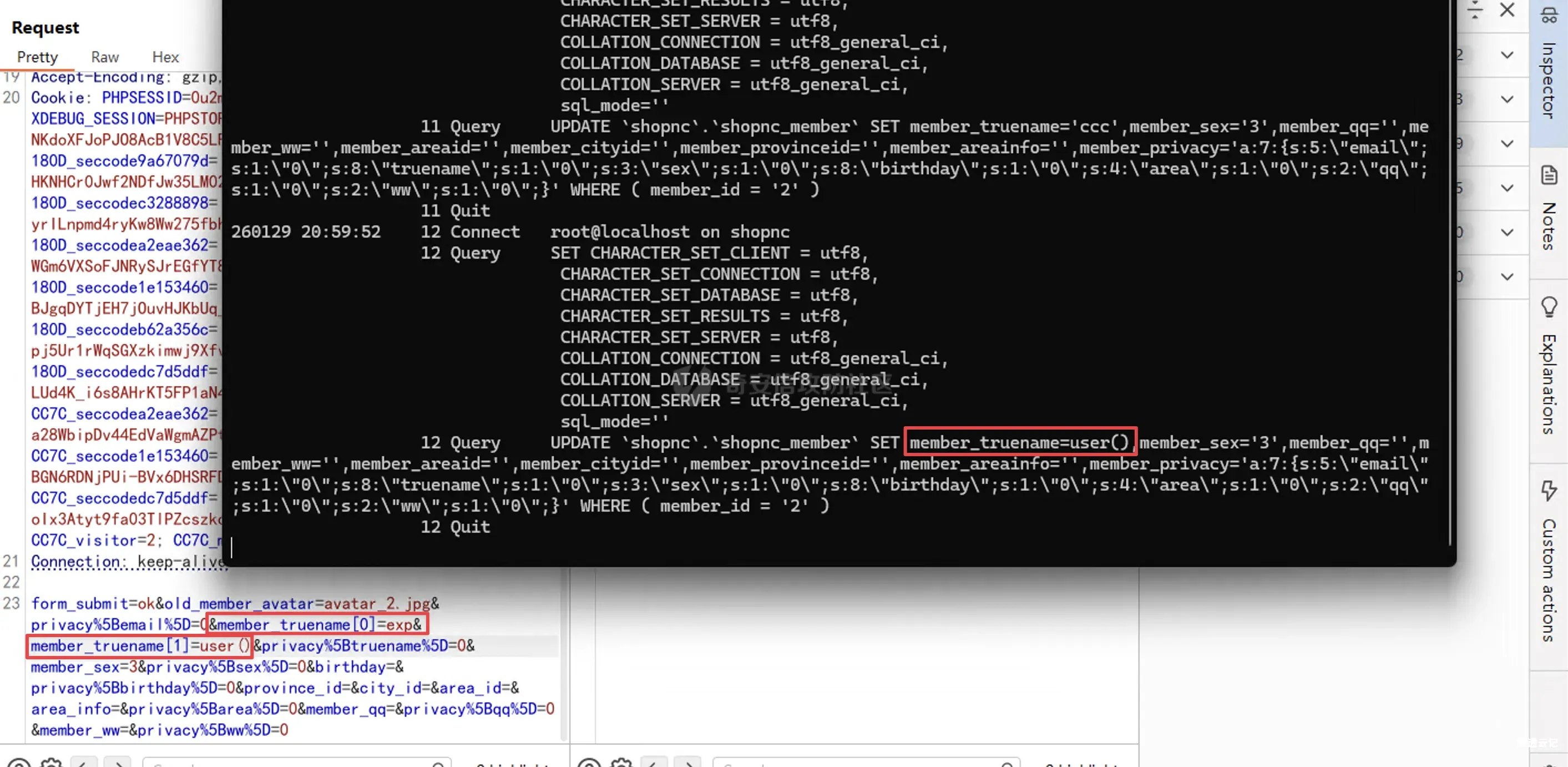Expand the bottommost visible Inspector section chevron
1568x767 pixels.
click(x=1506, y=276)
